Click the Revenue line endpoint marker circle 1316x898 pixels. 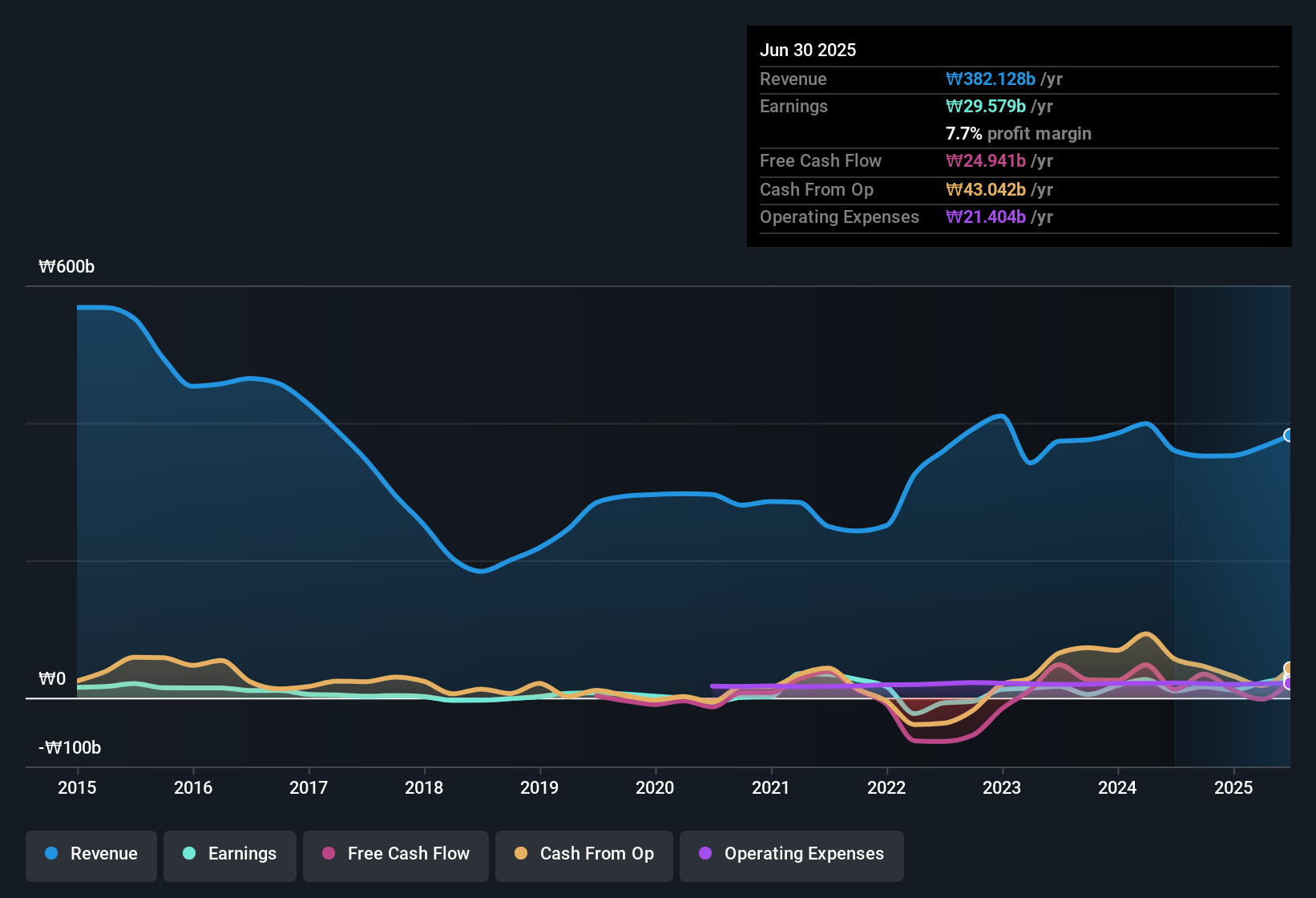point(1288,435)
